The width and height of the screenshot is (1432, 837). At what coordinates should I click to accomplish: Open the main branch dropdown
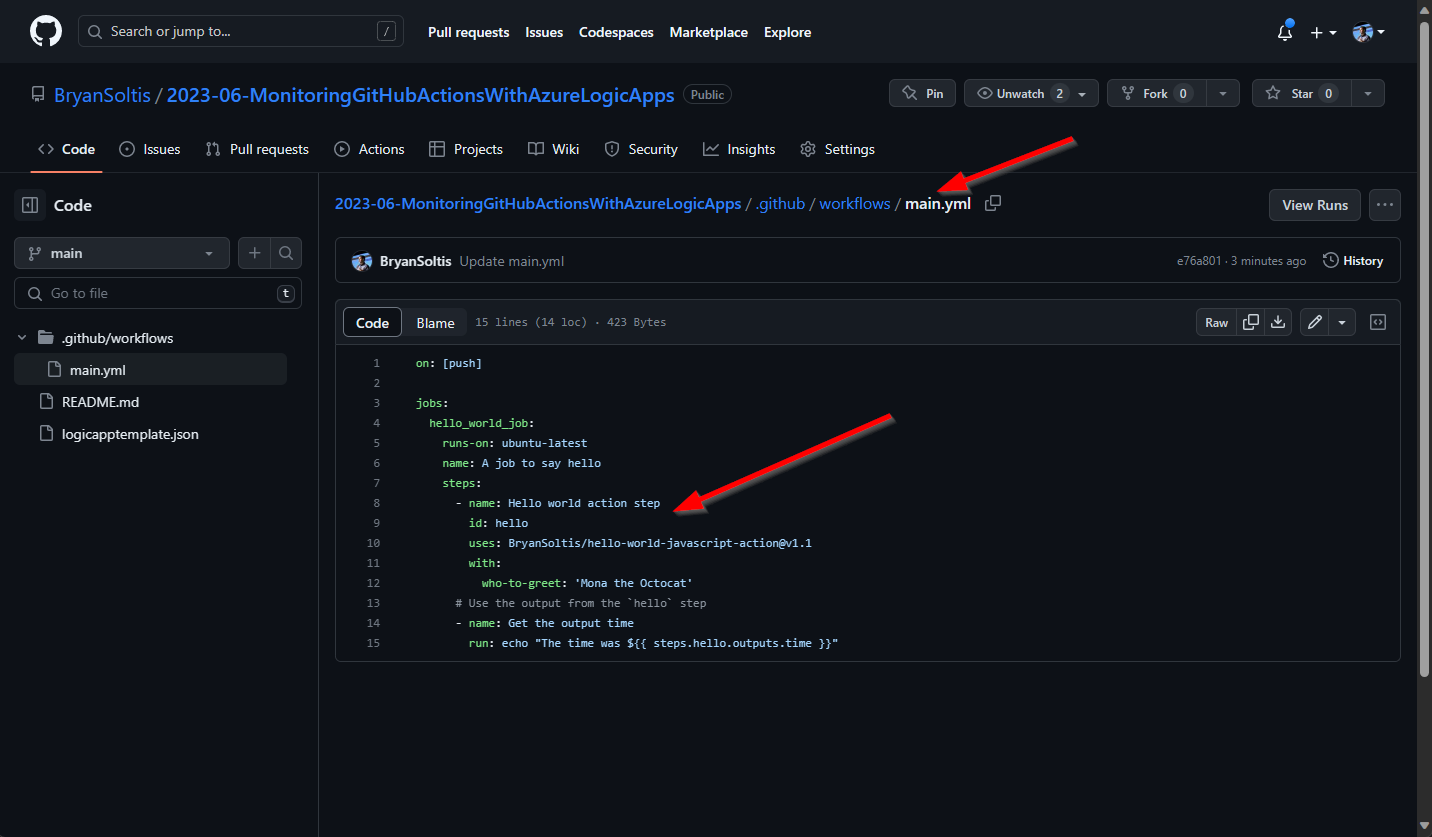(122, 253)
